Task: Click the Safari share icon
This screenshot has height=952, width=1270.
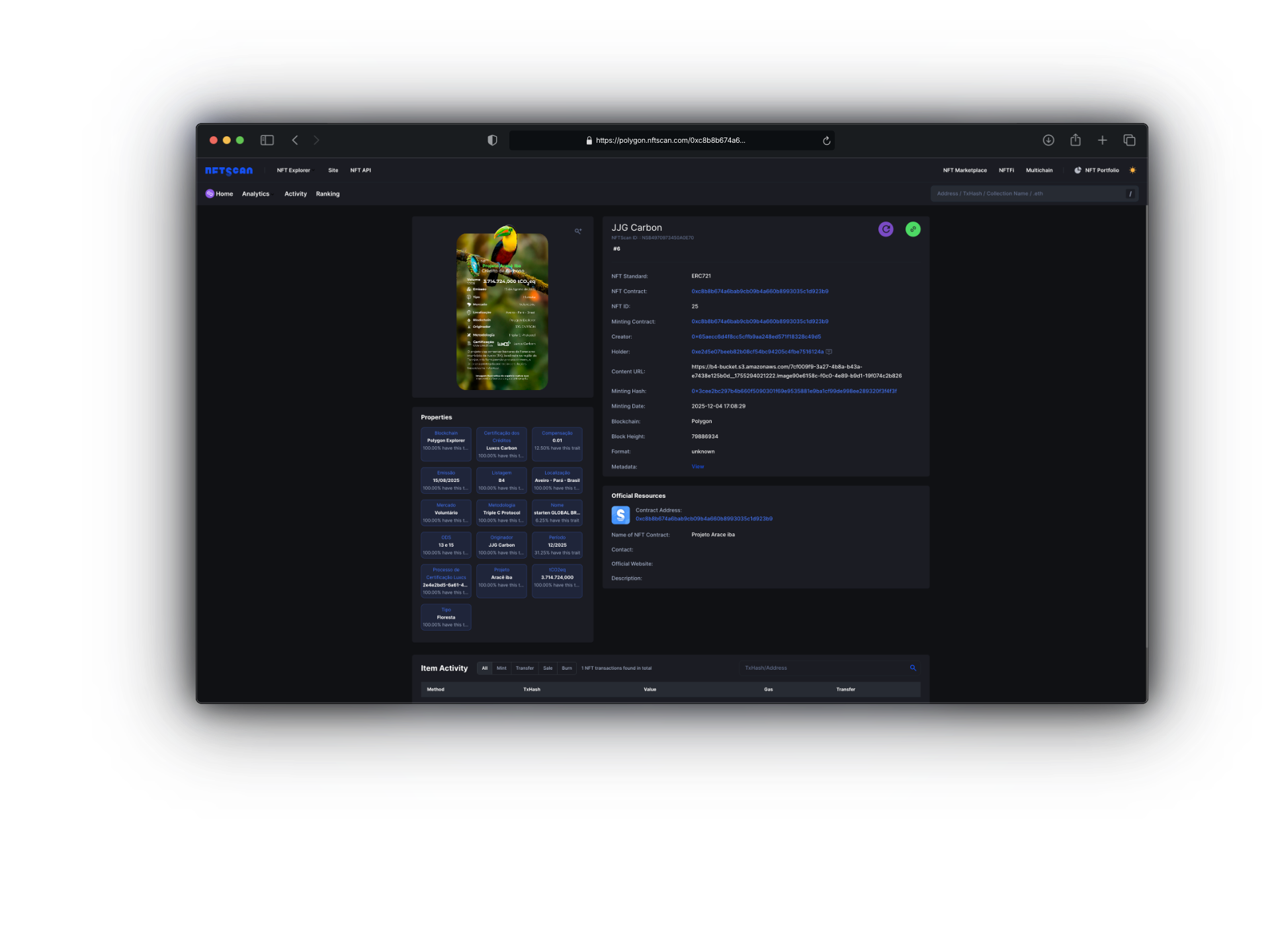Action: click(x=1076, y=140)
